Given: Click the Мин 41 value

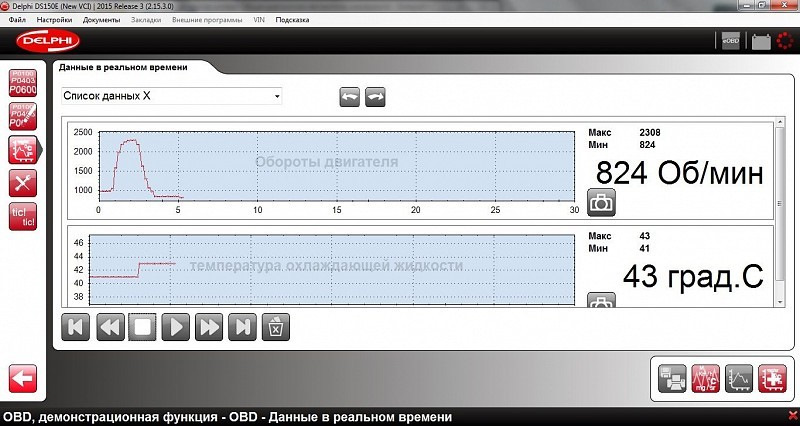Looking at the screenshot, I should point(644,248).
